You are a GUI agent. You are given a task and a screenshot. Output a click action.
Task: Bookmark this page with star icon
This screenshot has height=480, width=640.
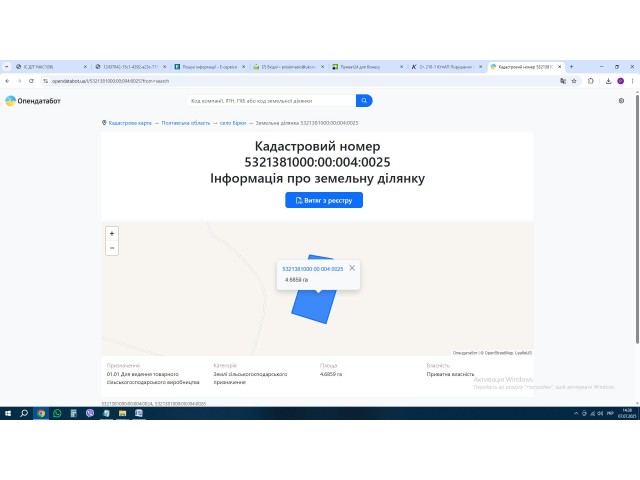(574, 81)
